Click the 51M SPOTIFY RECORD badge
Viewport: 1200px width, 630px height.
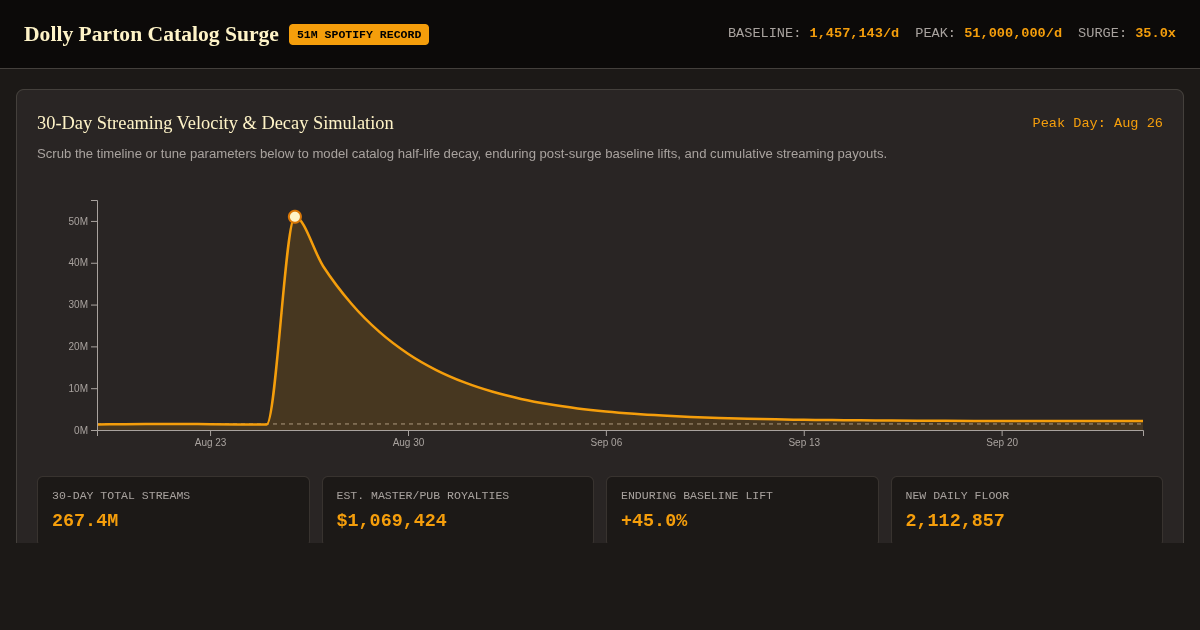pyautogui.click(x=359, y=35)
